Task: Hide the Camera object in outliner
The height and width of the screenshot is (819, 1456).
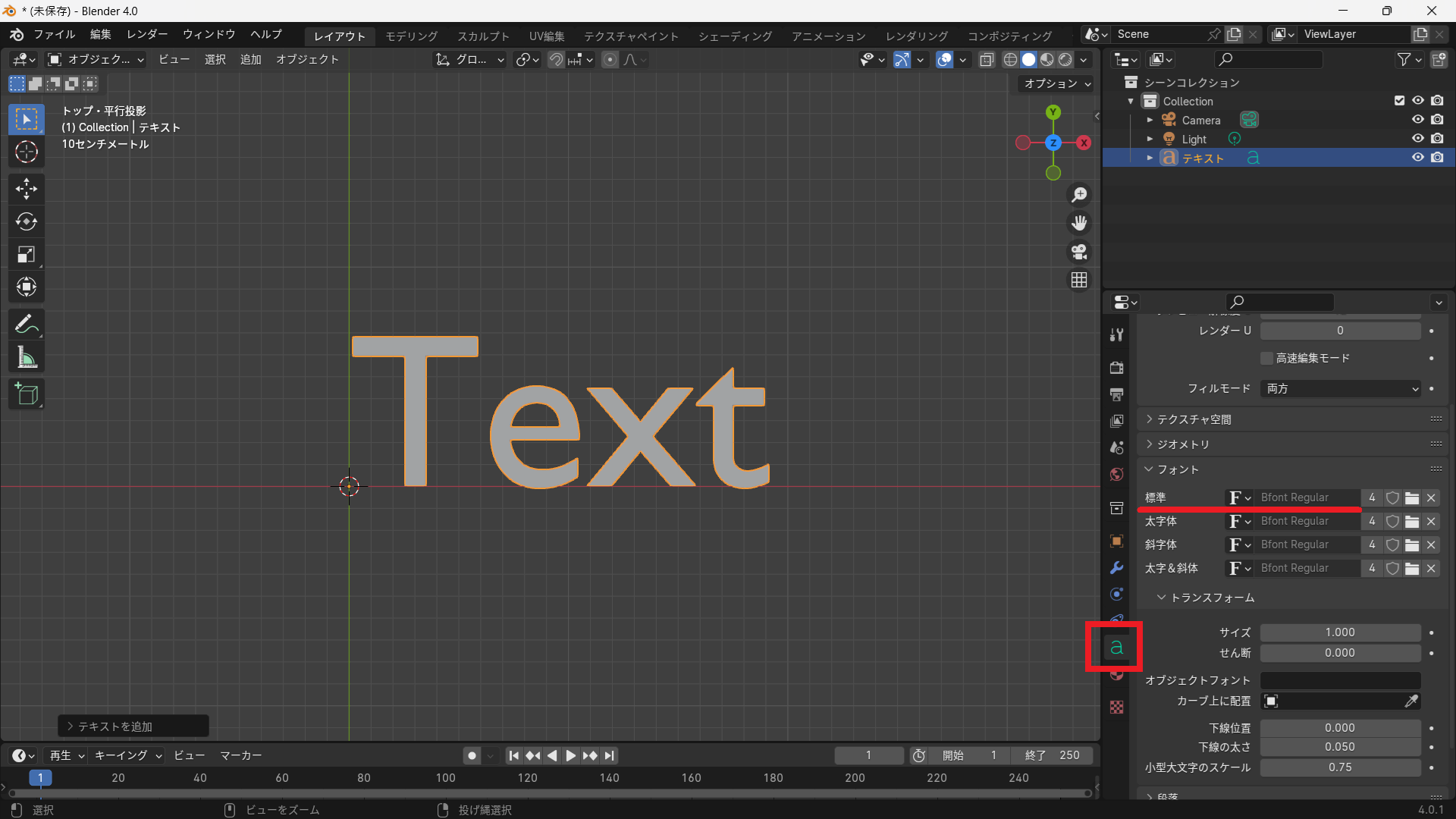Action: pos(1417,120)
